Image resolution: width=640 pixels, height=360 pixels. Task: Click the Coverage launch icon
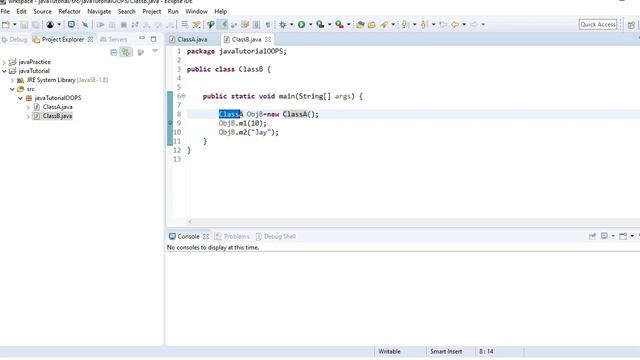(x=320, y=24)
